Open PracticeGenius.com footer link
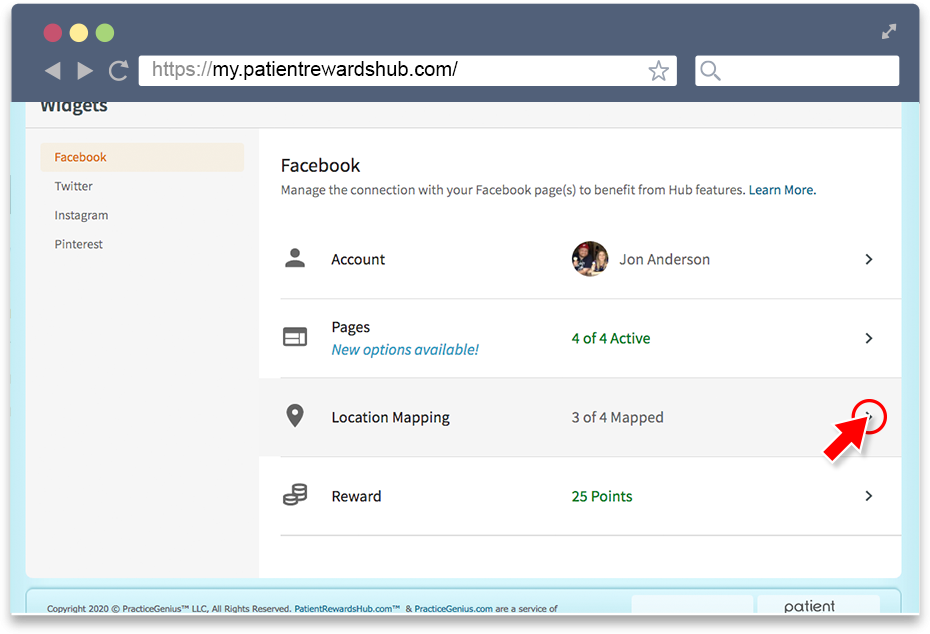Viewport: 930px width, 634px height. pyautogui.click(x=453, y=608)
